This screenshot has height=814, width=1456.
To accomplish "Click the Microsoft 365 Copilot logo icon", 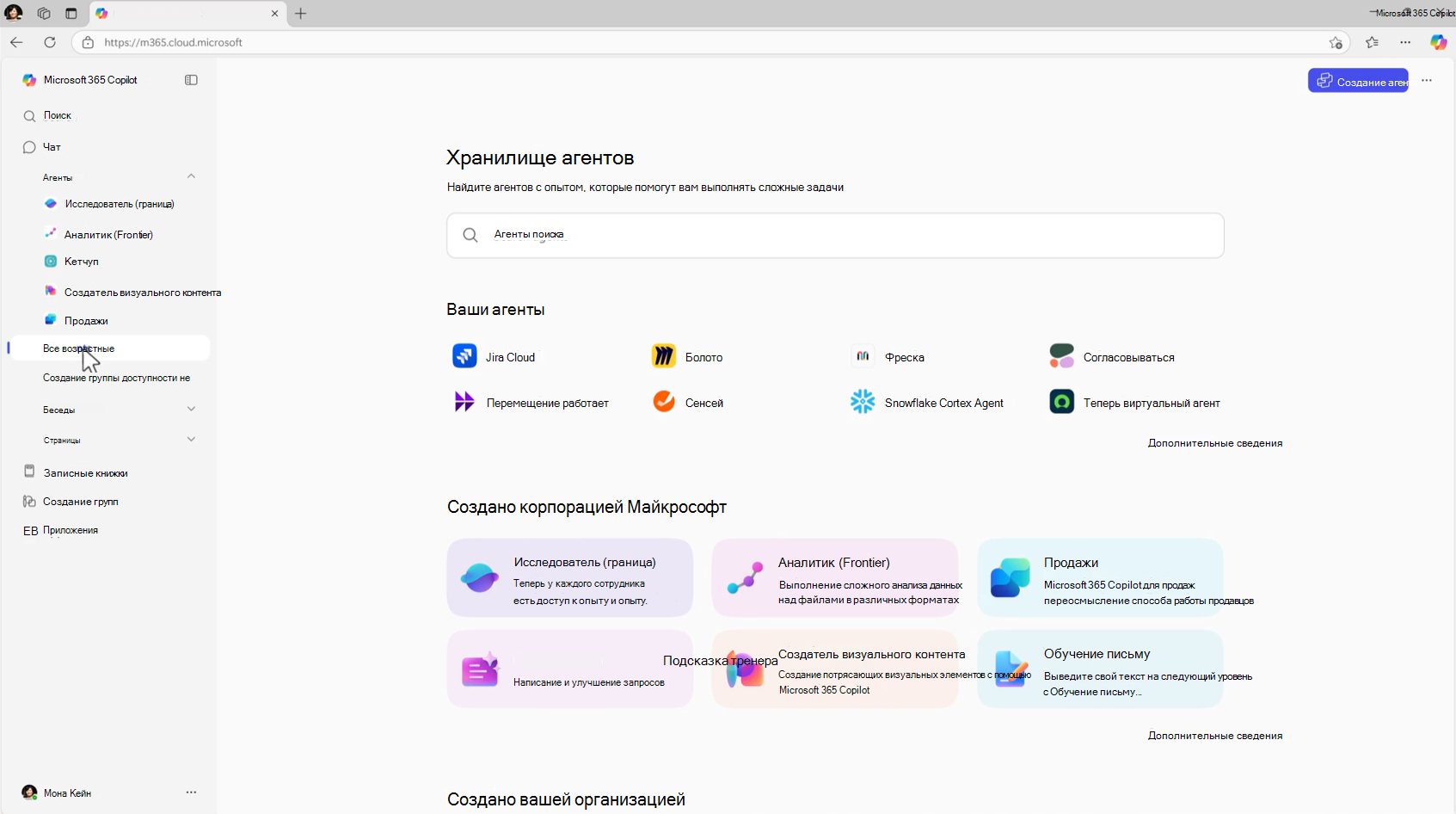I will 29,80.
